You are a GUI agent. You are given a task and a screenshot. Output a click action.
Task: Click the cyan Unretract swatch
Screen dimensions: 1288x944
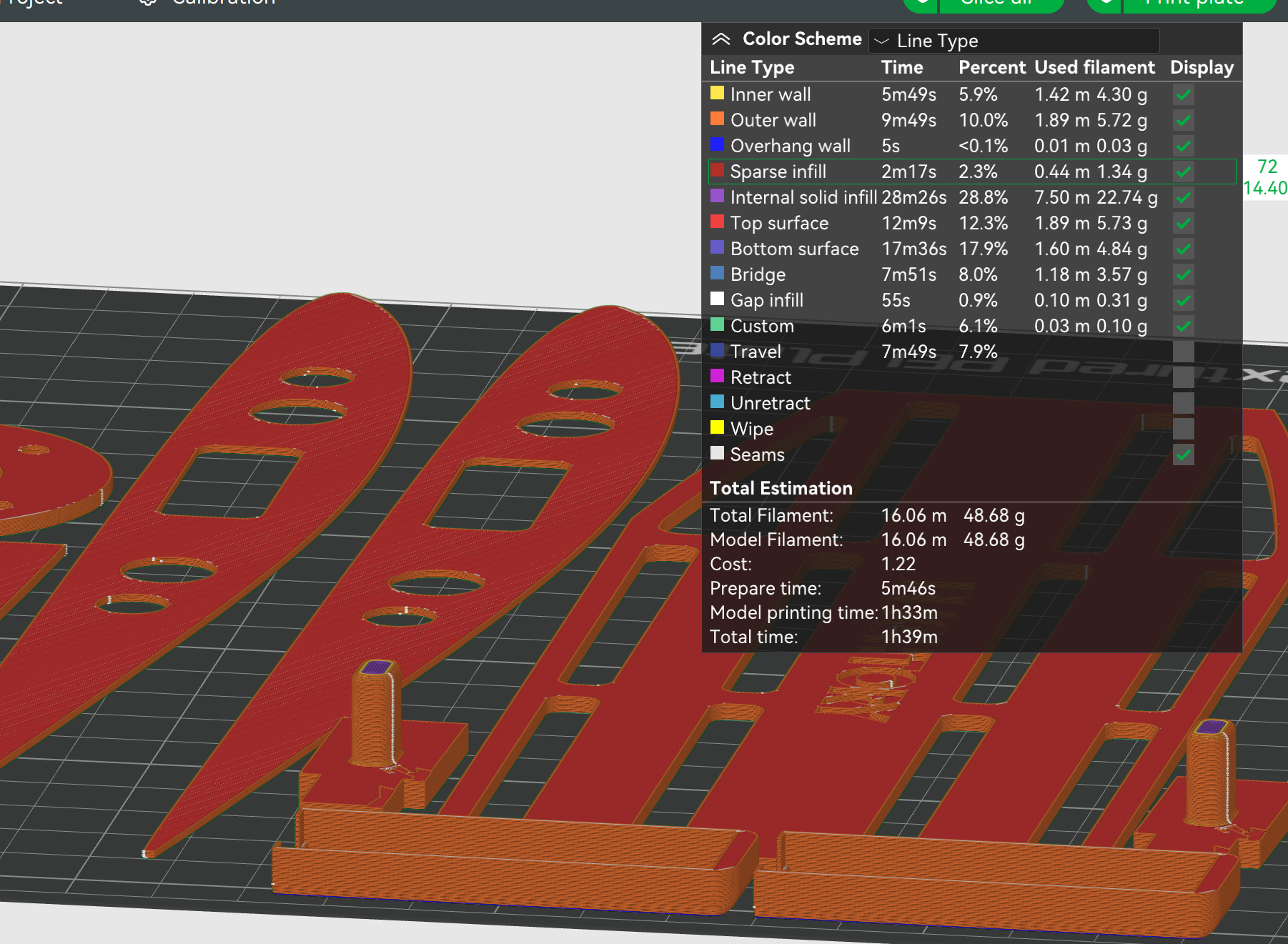pyautogui.click(x=717, y=402)
